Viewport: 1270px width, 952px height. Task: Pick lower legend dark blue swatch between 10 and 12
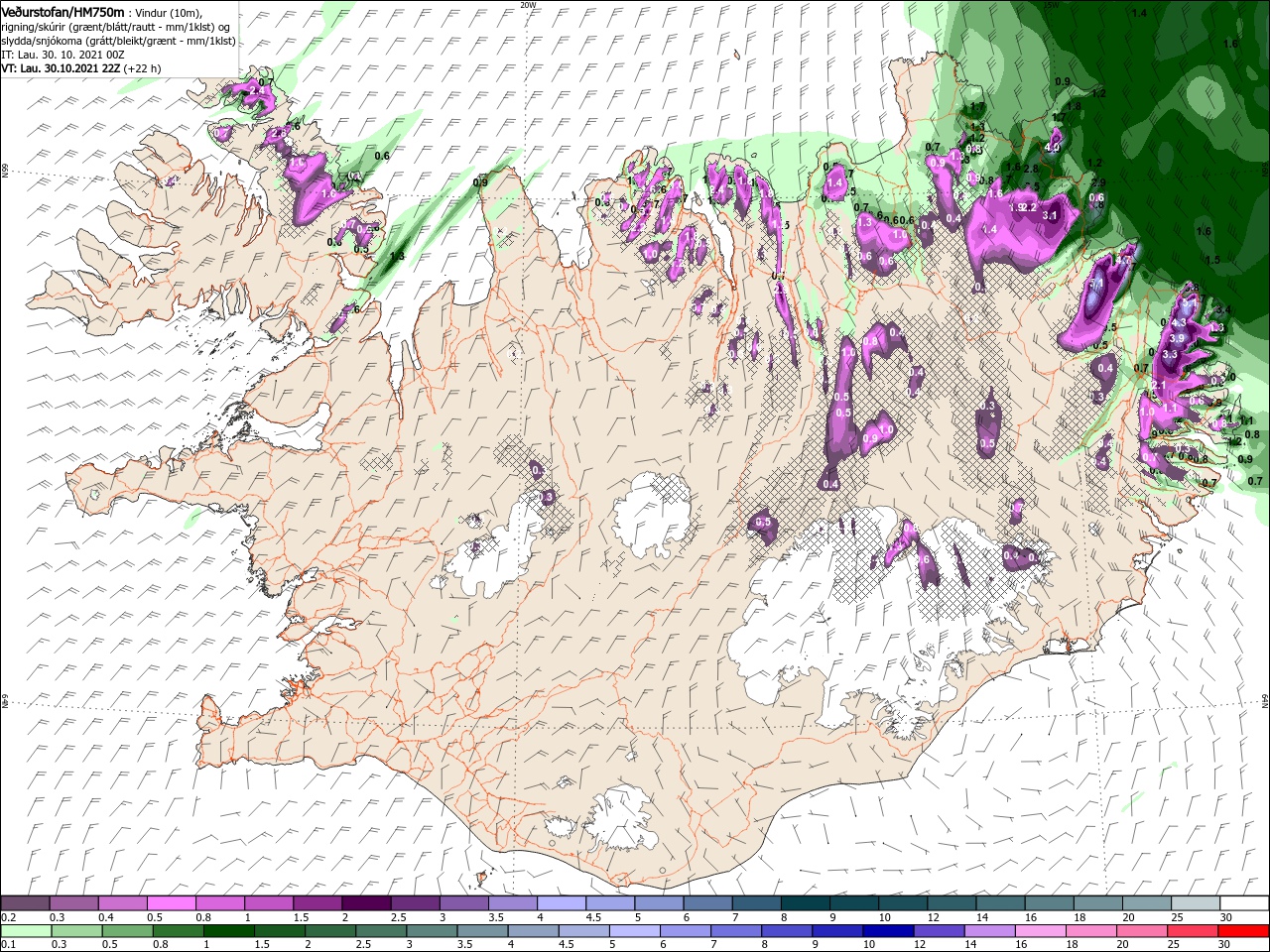[888, 931]
